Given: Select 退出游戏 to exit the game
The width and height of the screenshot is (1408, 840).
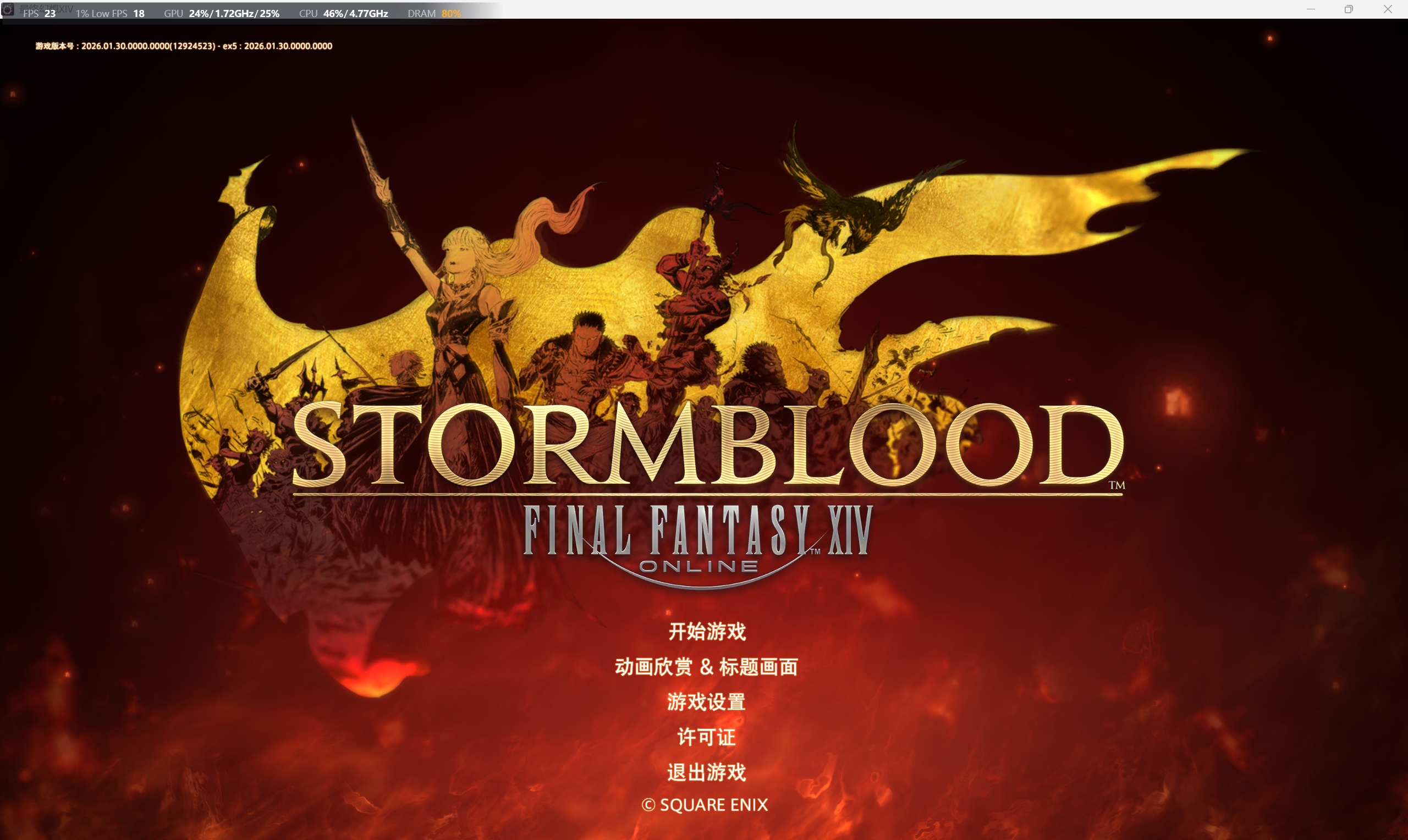Looking at the screenshot, I should (706, 772).
